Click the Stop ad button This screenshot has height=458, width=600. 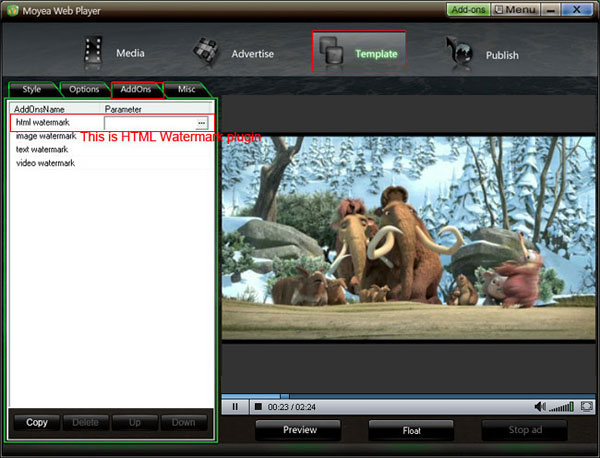[525, 430]
